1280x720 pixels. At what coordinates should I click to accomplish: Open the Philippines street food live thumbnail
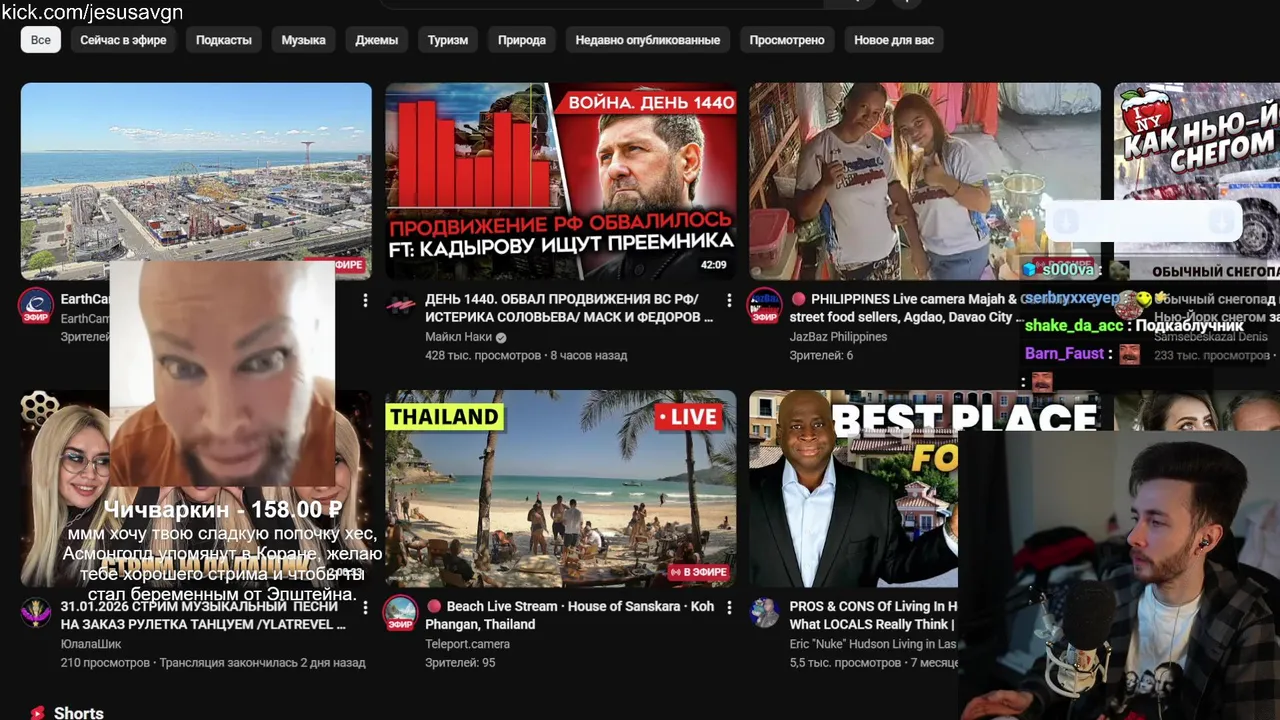coord(925,181)
